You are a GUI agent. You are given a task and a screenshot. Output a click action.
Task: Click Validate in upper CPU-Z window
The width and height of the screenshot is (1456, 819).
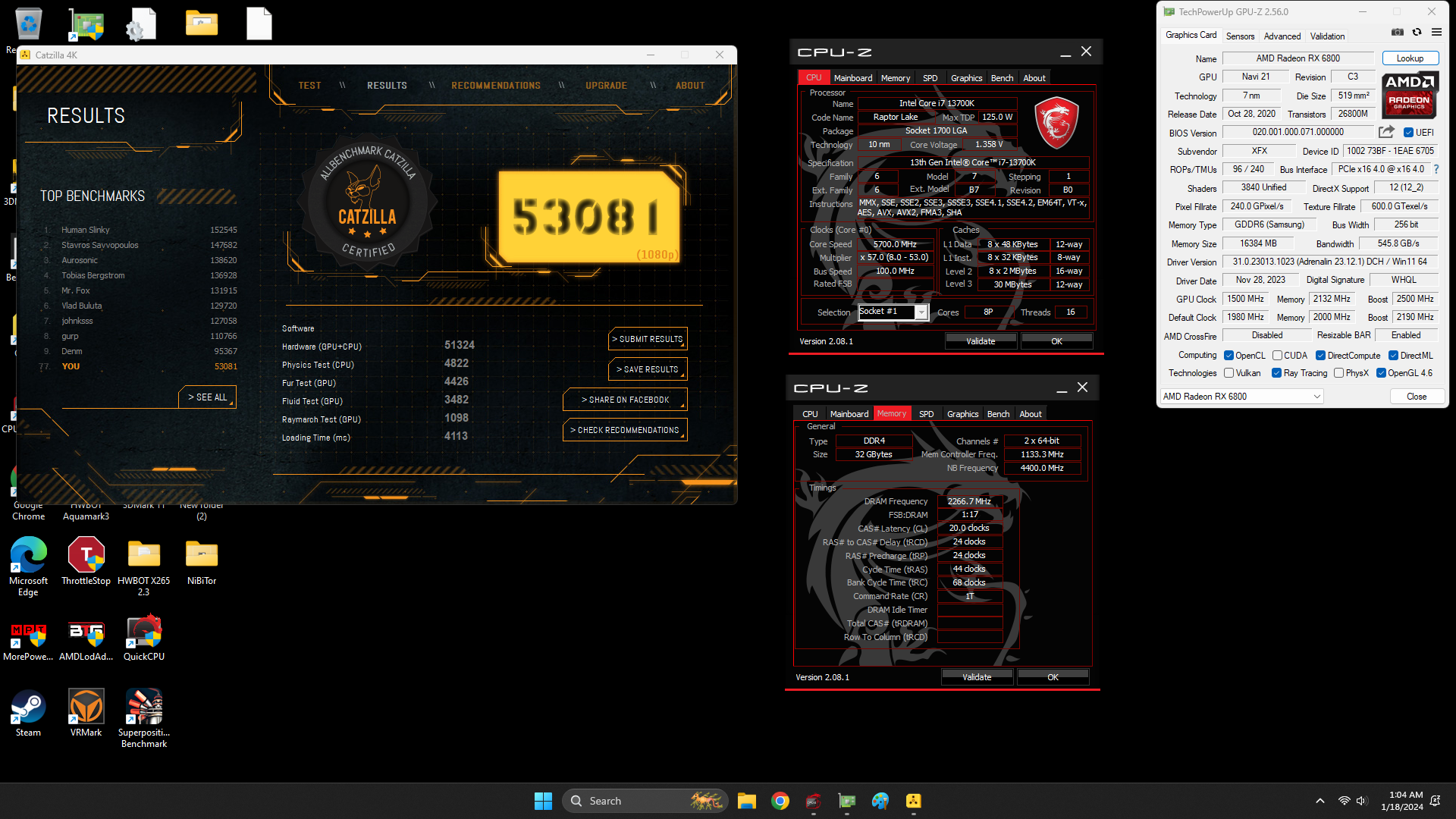point(981,341)
